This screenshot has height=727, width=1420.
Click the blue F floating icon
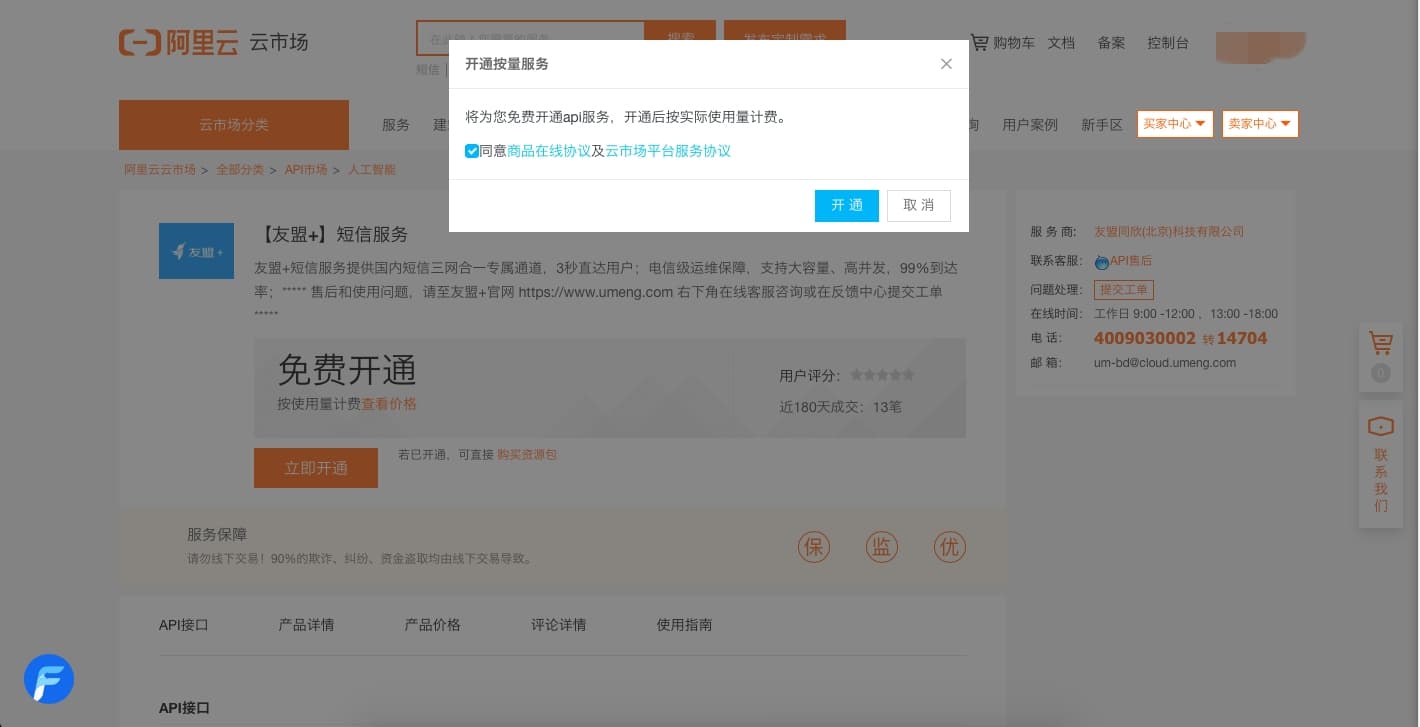click(49, 679)
